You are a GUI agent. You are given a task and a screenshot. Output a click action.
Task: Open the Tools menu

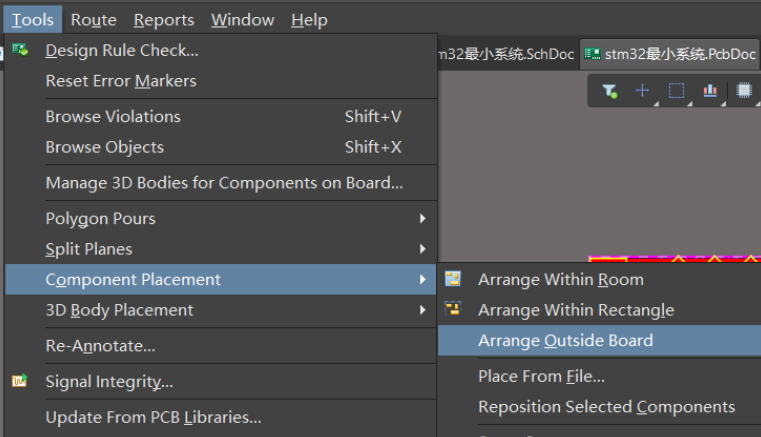[x=33, y=20]
